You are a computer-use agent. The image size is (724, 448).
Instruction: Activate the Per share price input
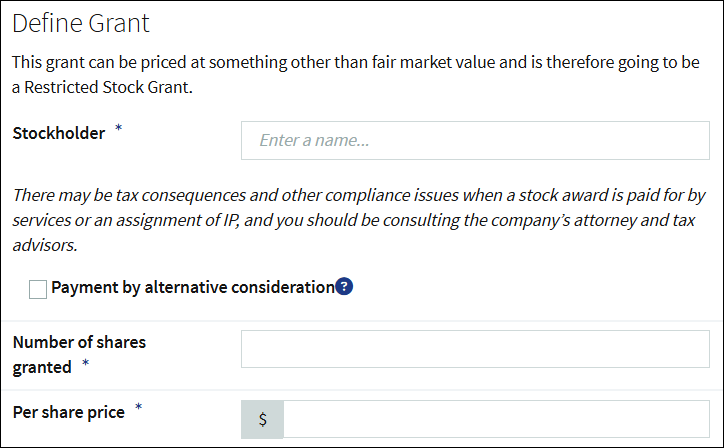pyautogui.click(x=496, y=419)
